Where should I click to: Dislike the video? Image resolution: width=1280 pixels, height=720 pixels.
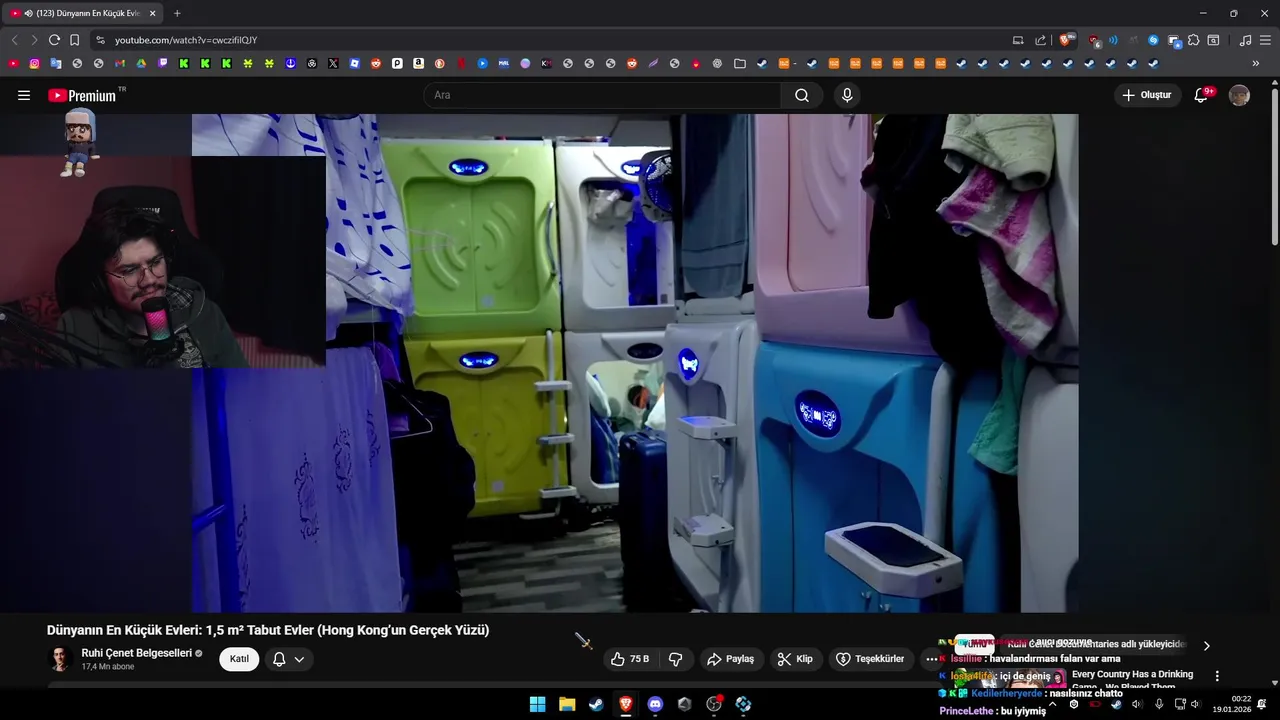[675, 659]
